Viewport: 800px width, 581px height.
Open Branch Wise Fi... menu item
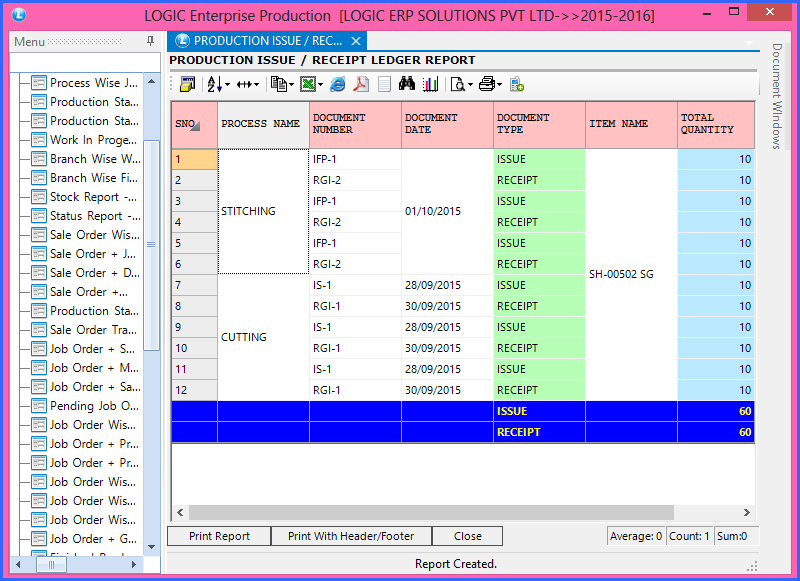pyautogui.click(x=85, y=178)
